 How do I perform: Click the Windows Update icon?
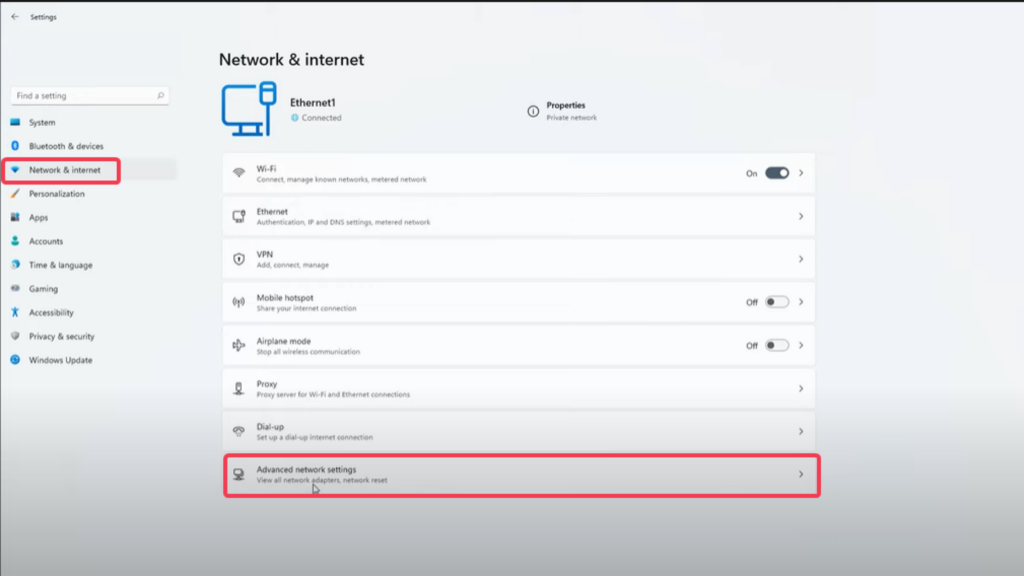point(15,360)
